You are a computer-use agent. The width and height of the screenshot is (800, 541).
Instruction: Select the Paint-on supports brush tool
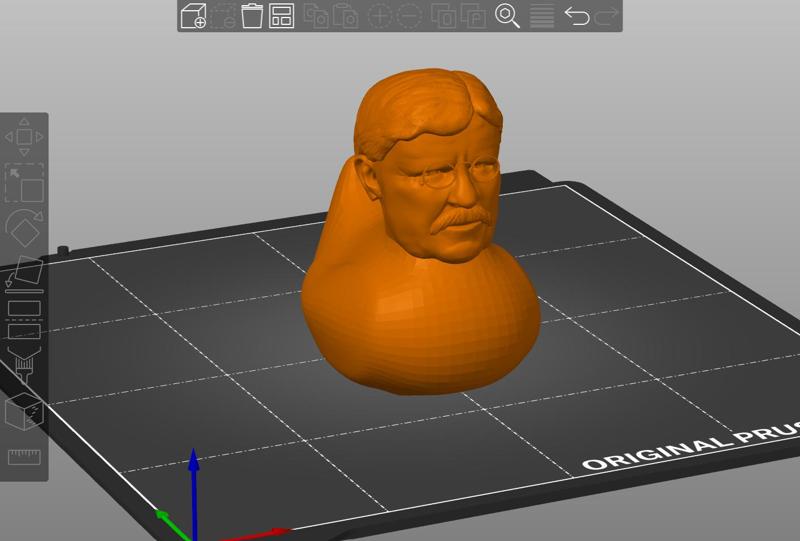[x=24, y=365]
